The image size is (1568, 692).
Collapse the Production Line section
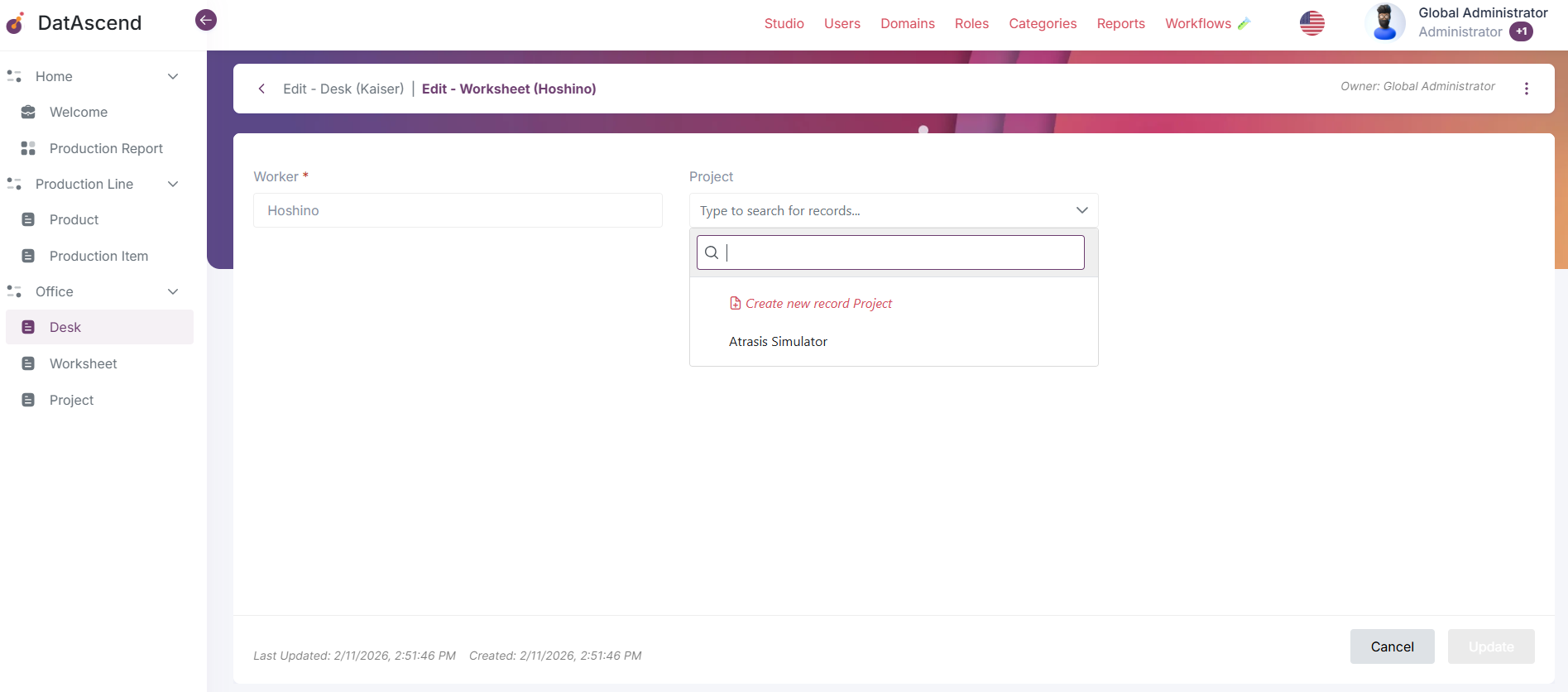(x=173, y=184)
